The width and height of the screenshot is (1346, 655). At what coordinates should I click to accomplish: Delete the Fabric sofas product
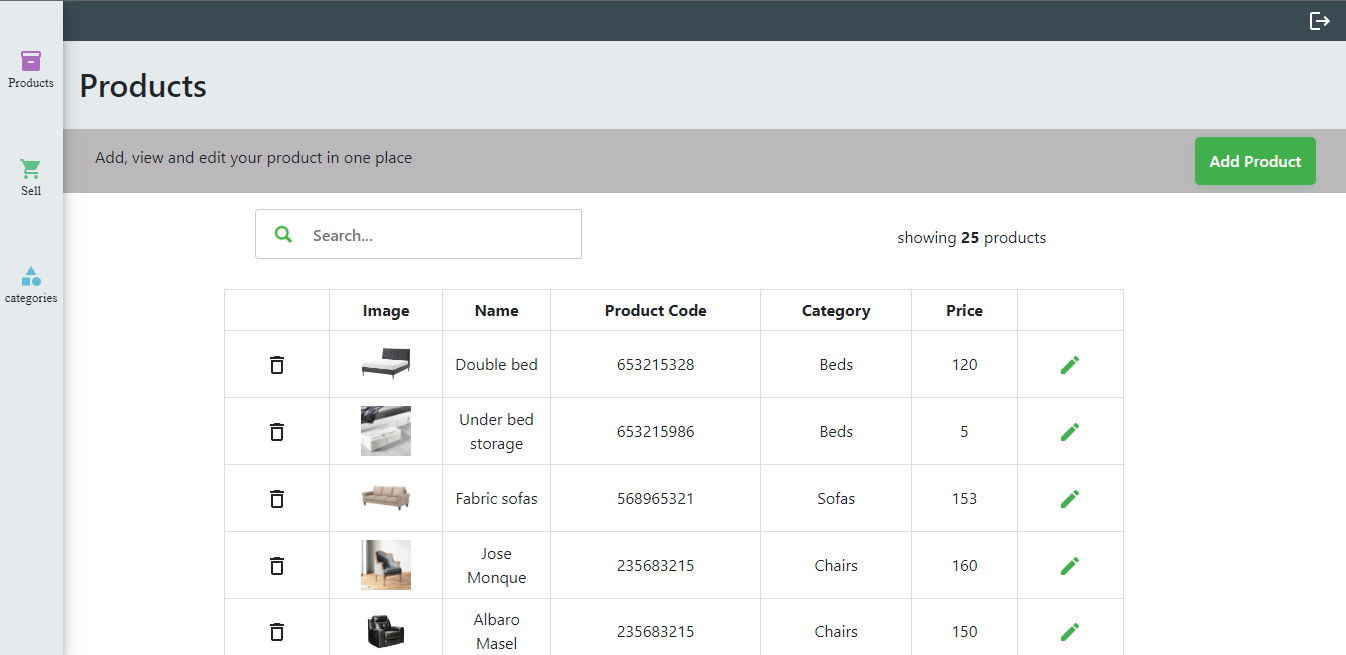277,498
